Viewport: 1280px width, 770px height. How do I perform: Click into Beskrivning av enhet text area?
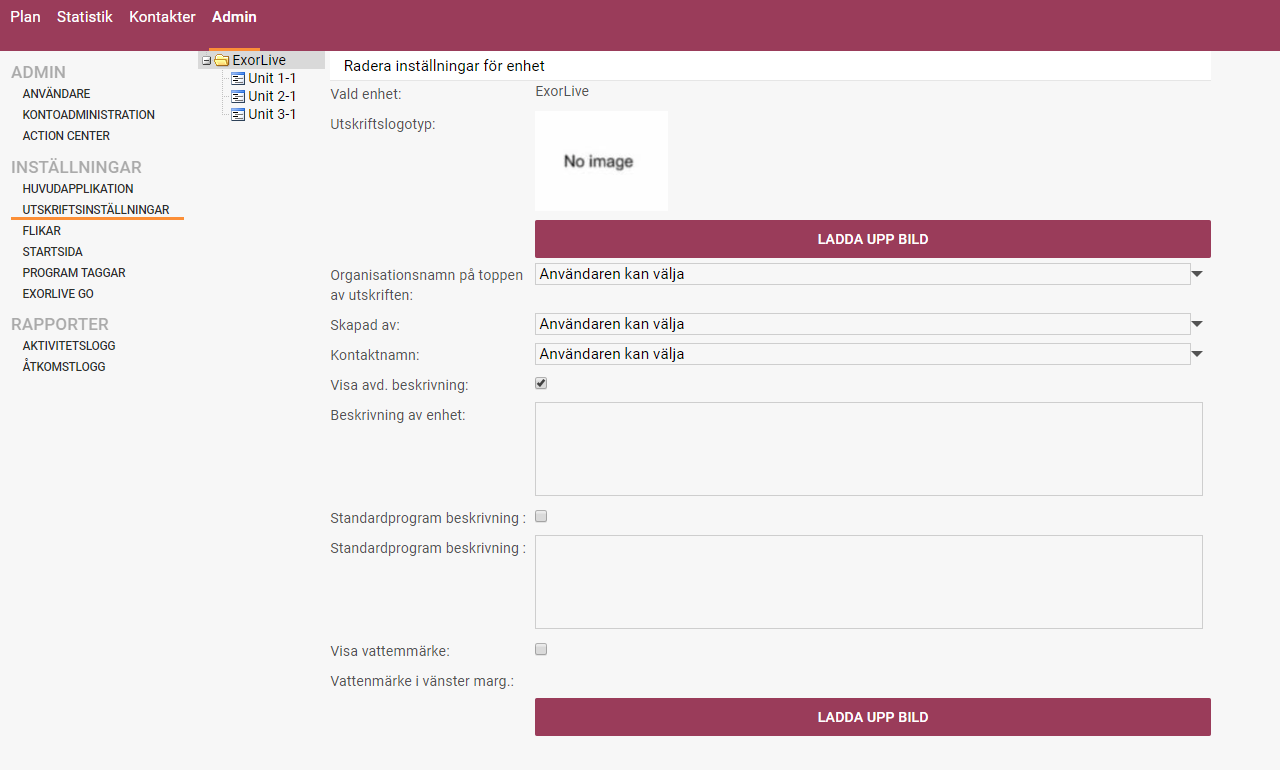[x=869, y=449]
